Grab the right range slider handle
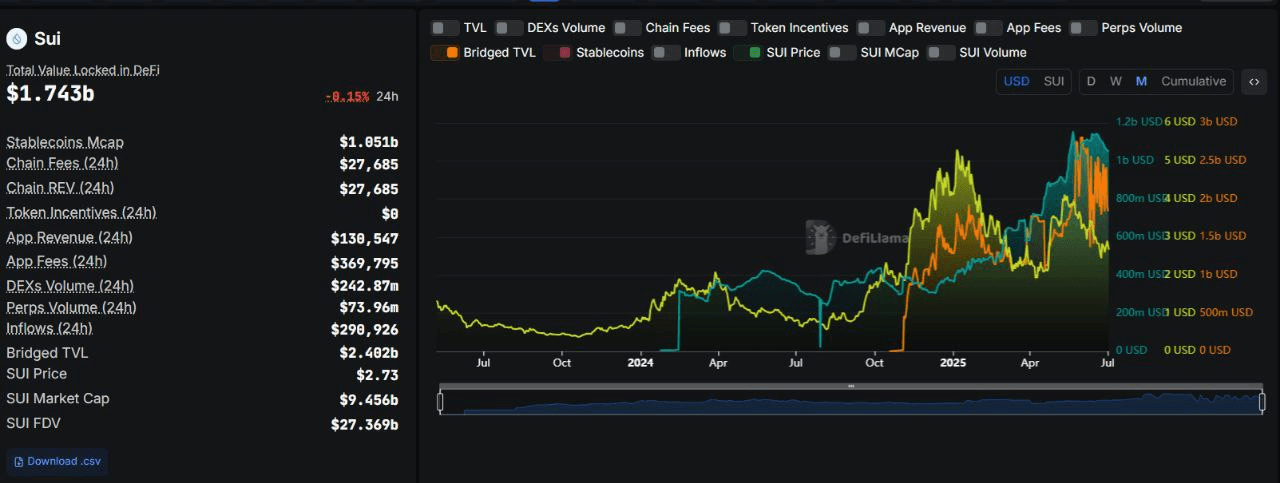The width and height of the screenshot is (1280, 483). coord(1262,402)
